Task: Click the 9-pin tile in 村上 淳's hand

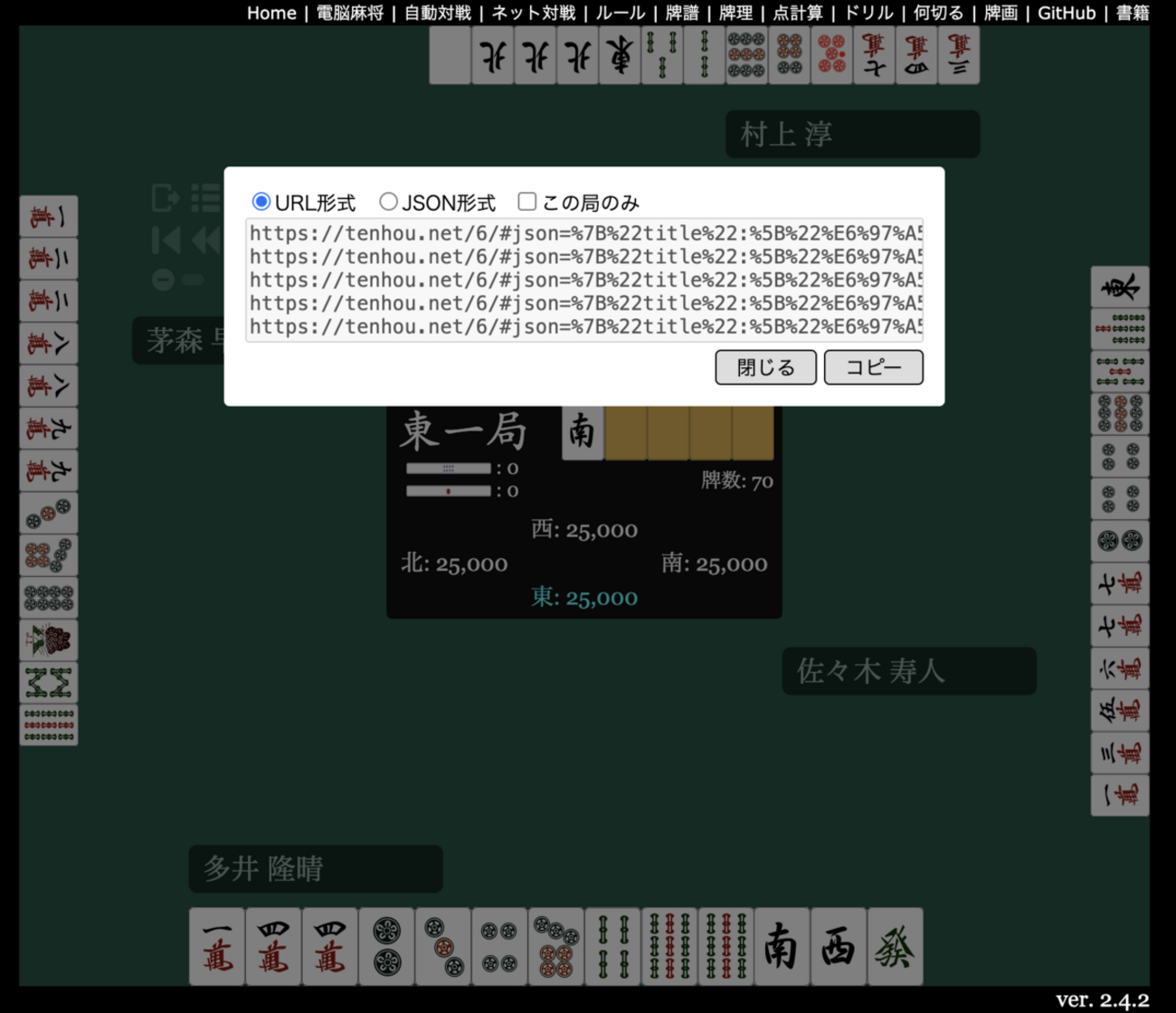Action: (746, 55)
